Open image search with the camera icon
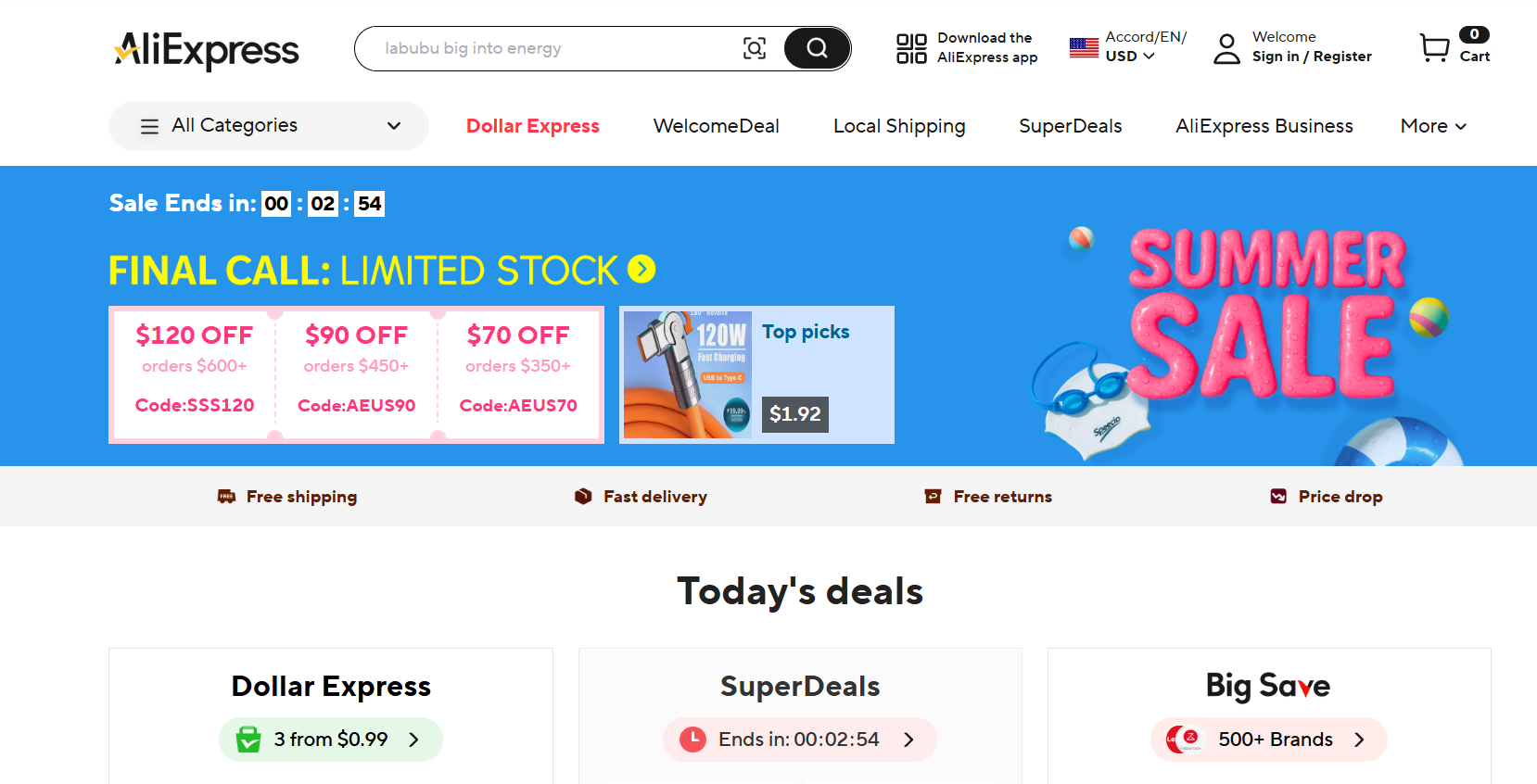The height and width of the screenshot is (784, 1537). click(x=755, y=47)
